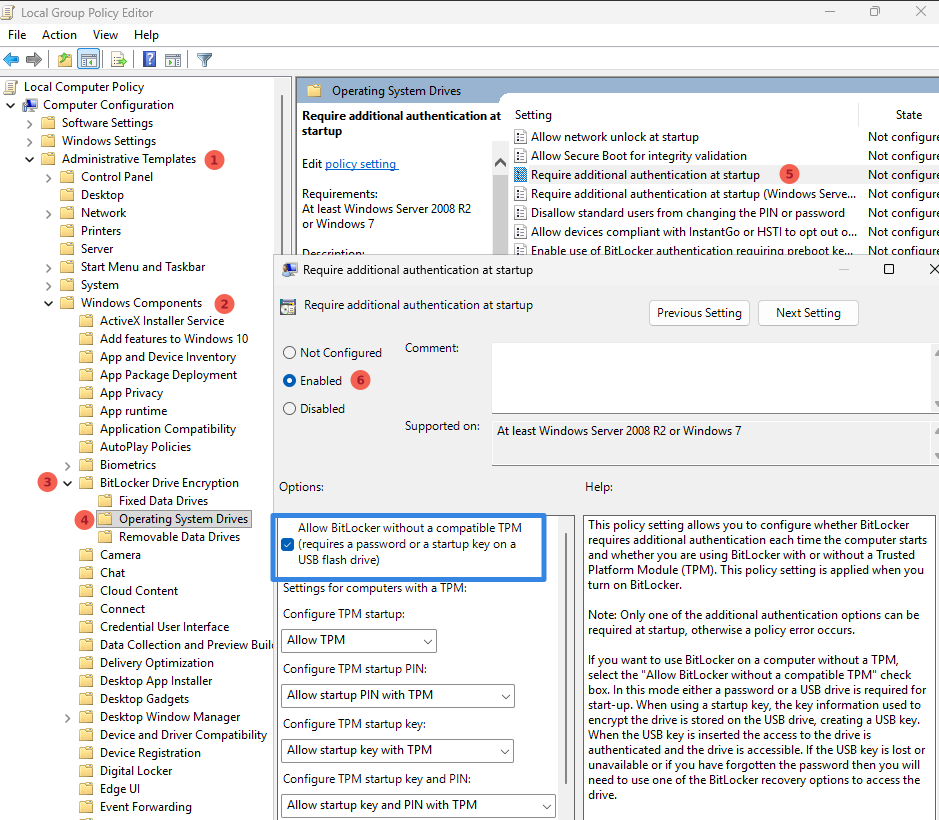Click the Next Setting button
The height and width of the screenshot is (820, 939).
tap(807, 312)
